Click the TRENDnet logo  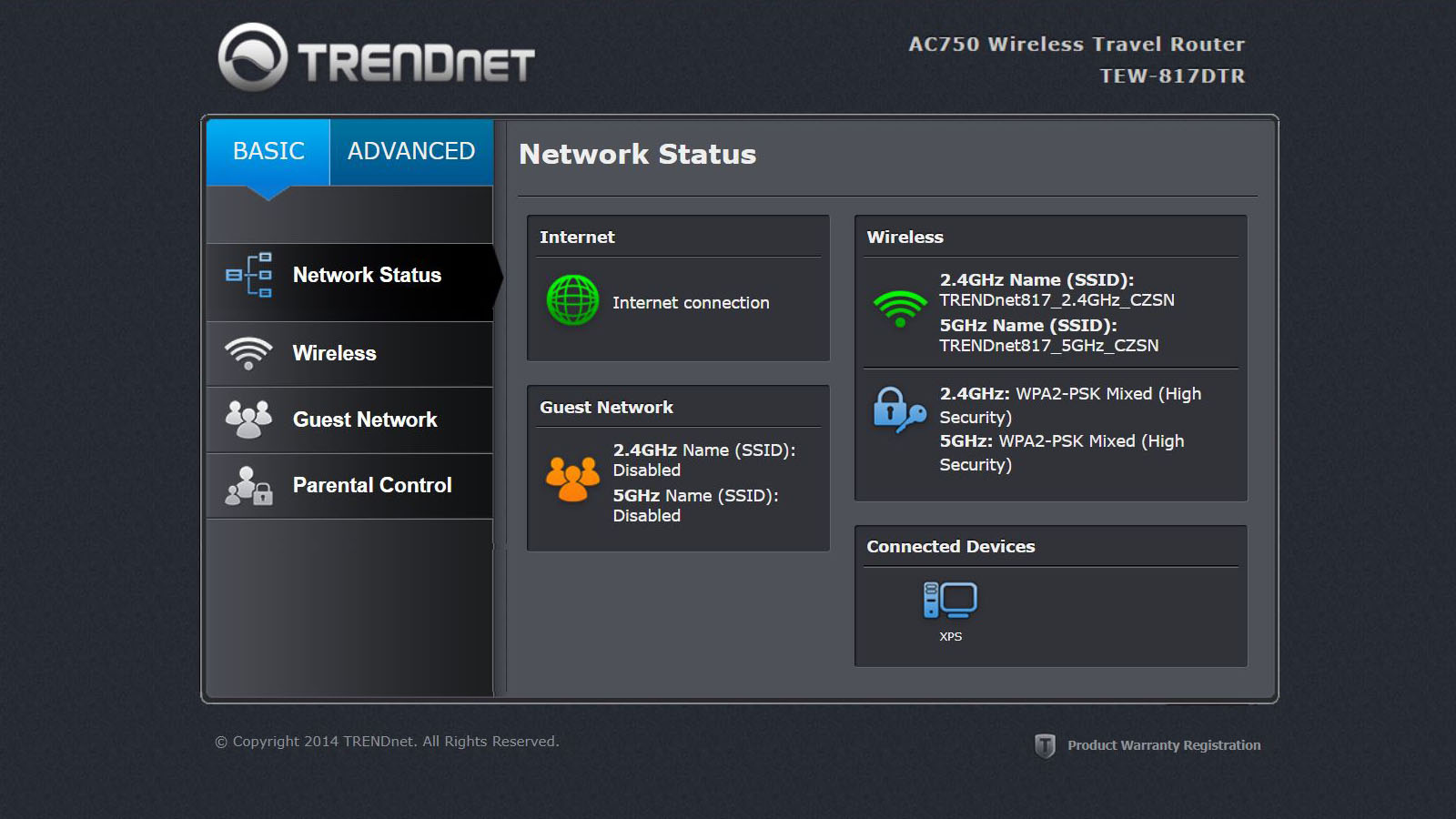(x=376, y=57)
